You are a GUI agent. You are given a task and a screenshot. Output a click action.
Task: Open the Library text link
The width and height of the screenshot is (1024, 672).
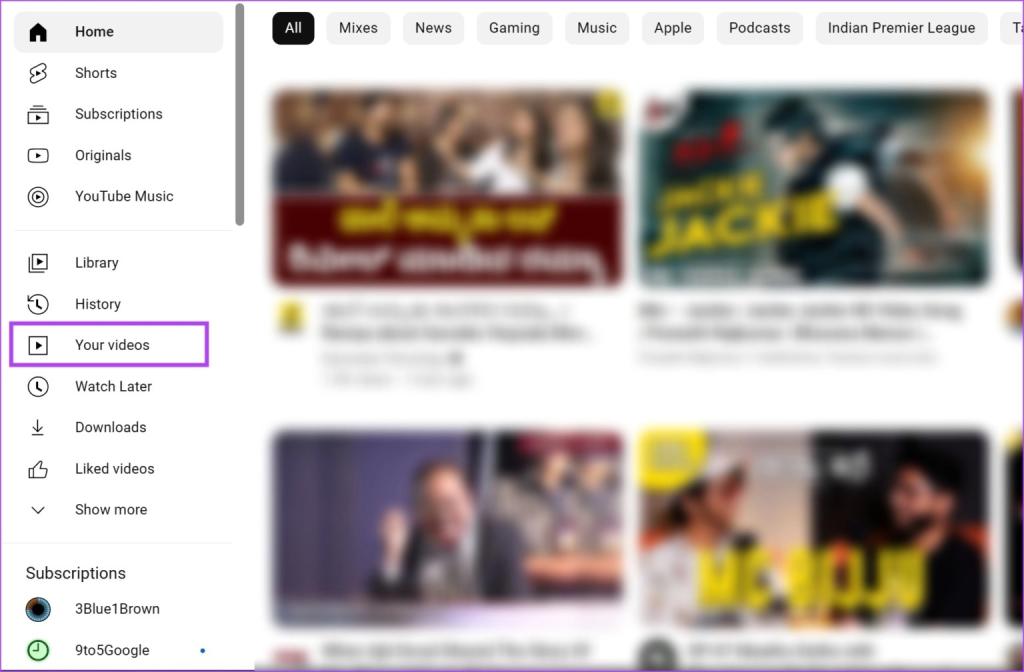[x=97, y=263]
